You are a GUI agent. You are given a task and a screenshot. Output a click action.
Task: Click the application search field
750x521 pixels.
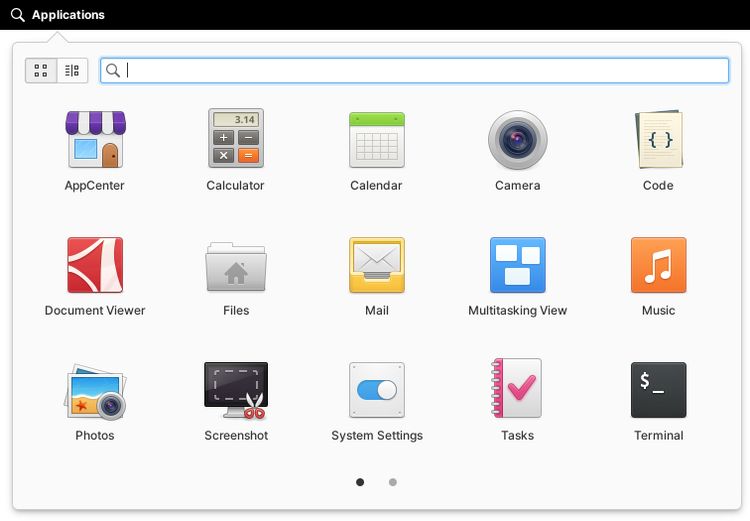point(414,71)
